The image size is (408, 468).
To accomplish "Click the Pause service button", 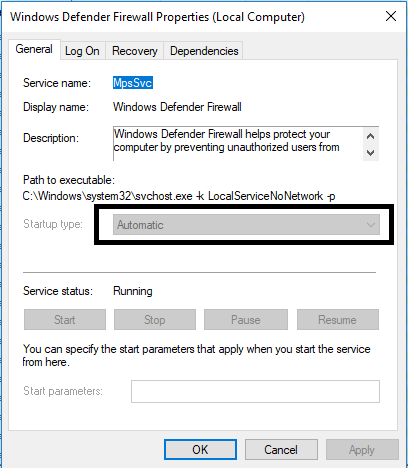I will (x=246, y=320).
